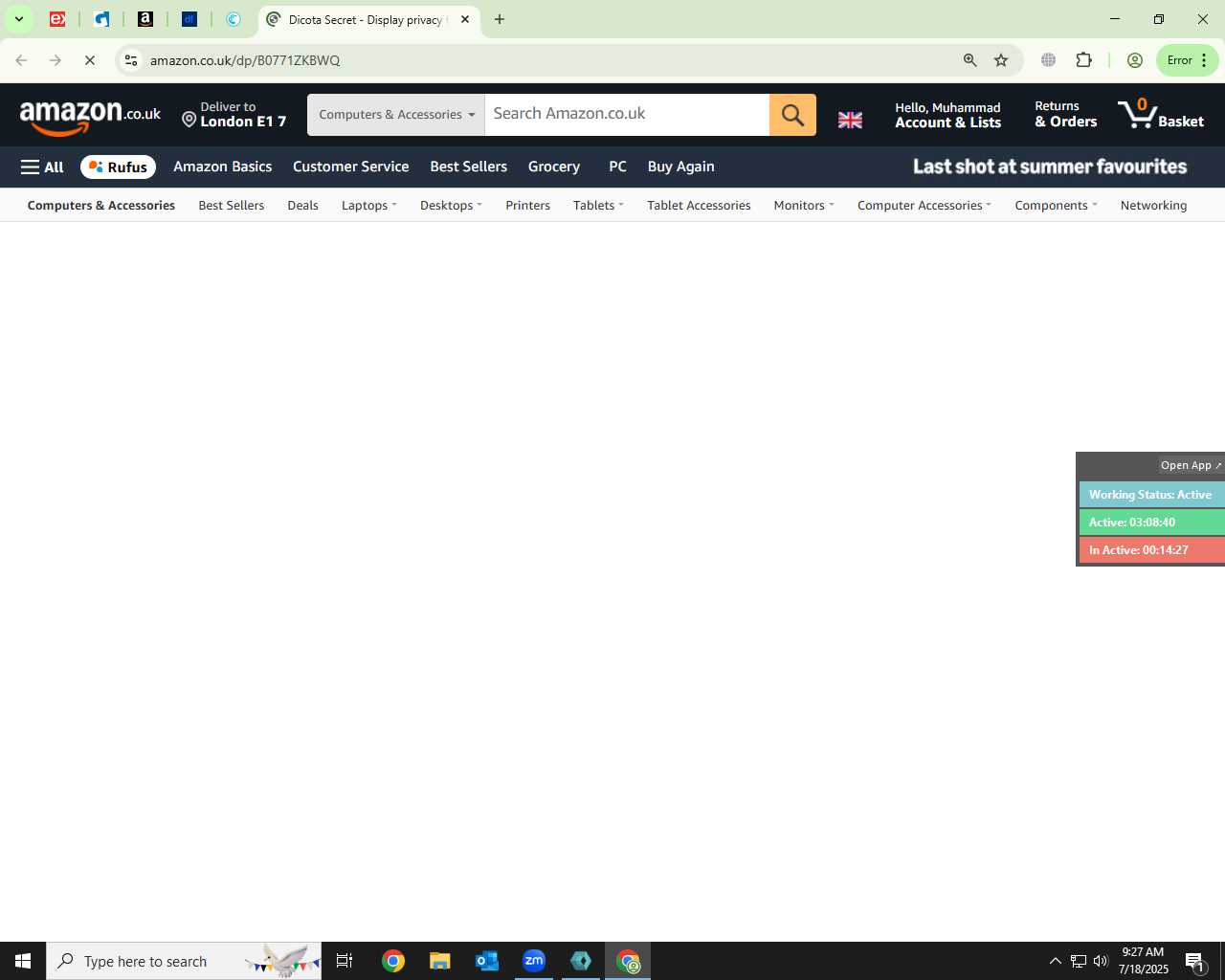The height and width of the screenshot is (980, 1225).
Task: Open Computers & Accessories search category dropdown
Action: (x=396, y=115)
